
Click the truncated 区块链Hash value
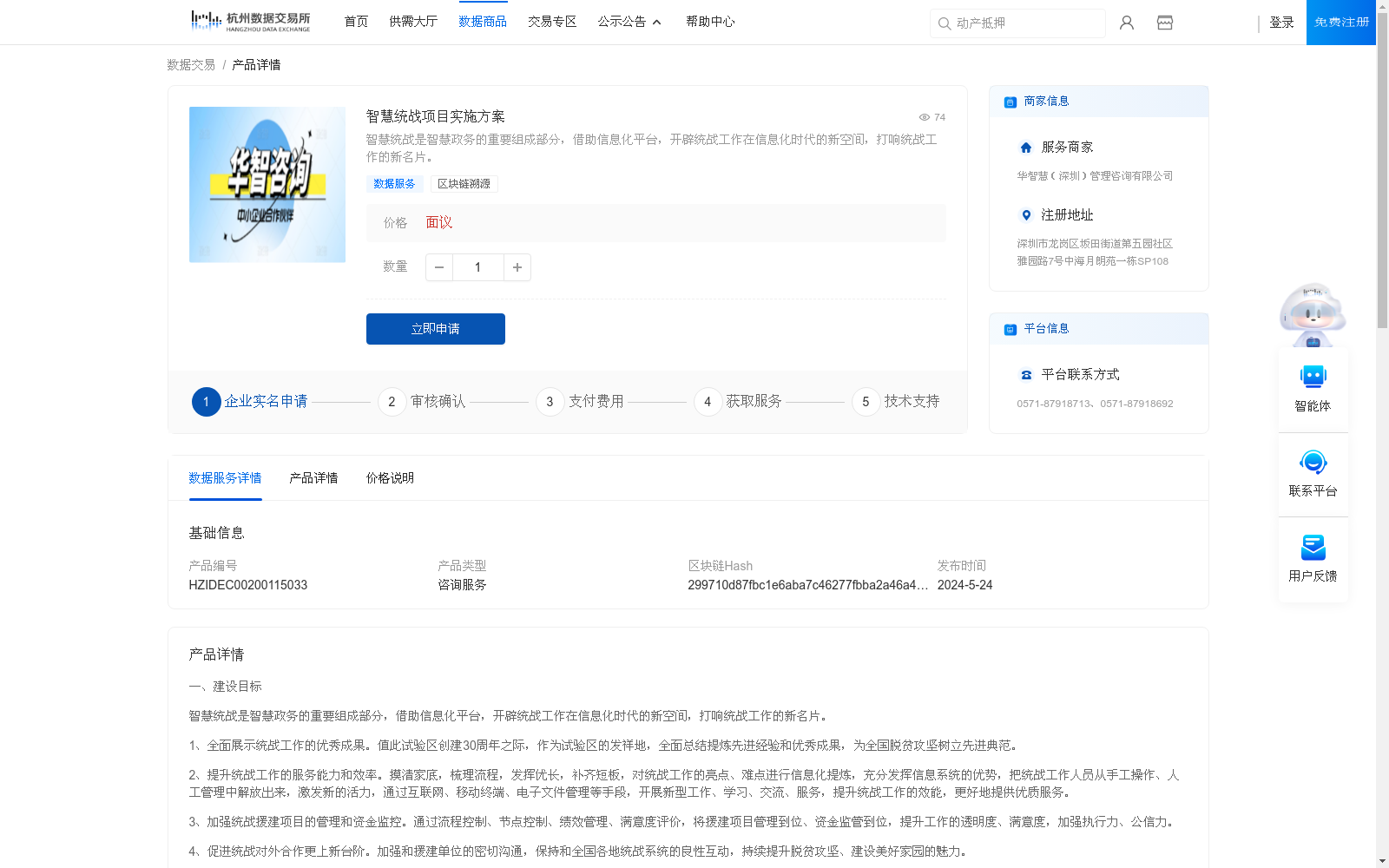tap(807, 585)
